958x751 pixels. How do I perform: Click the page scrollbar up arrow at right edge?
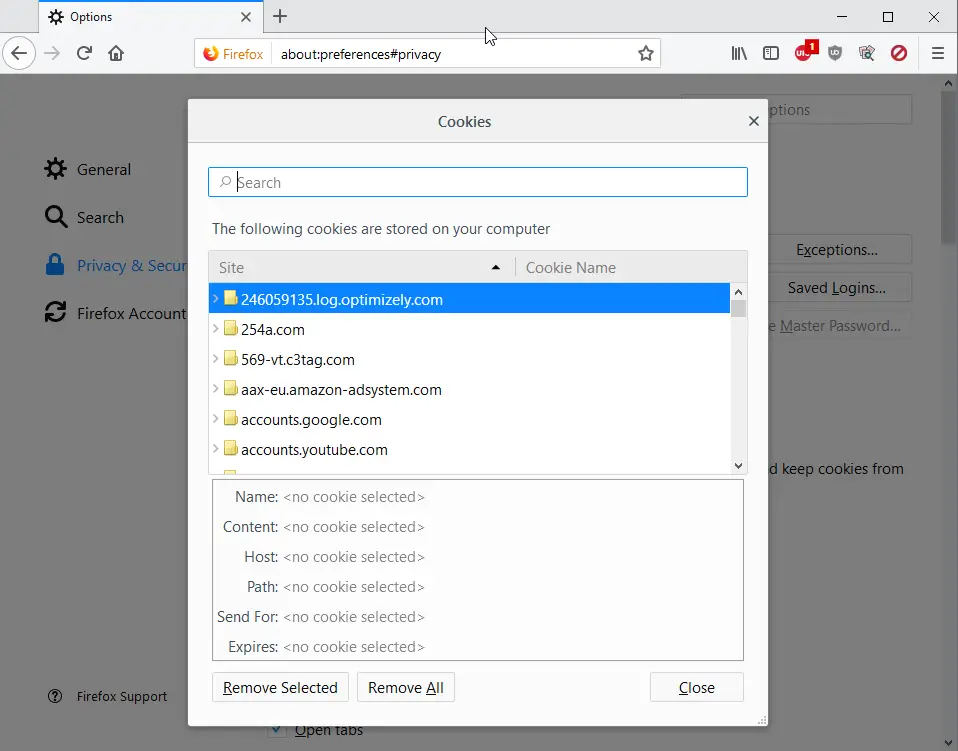[x=948, y=82]
